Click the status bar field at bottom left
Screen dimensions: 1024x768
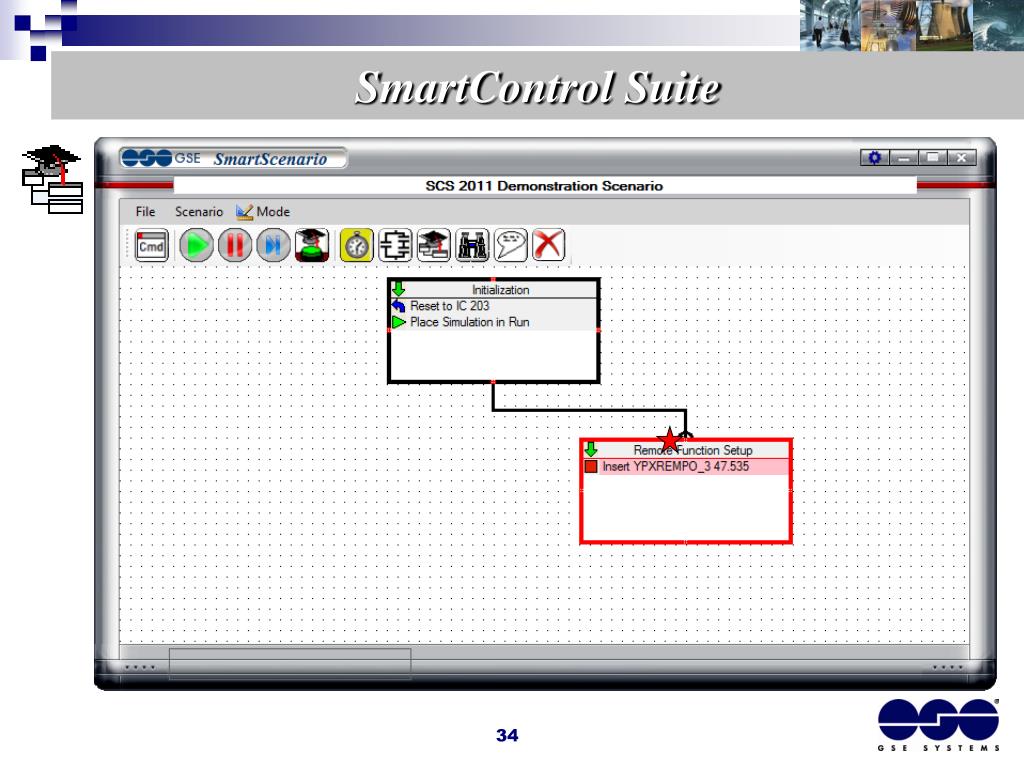tap(290, 664)
